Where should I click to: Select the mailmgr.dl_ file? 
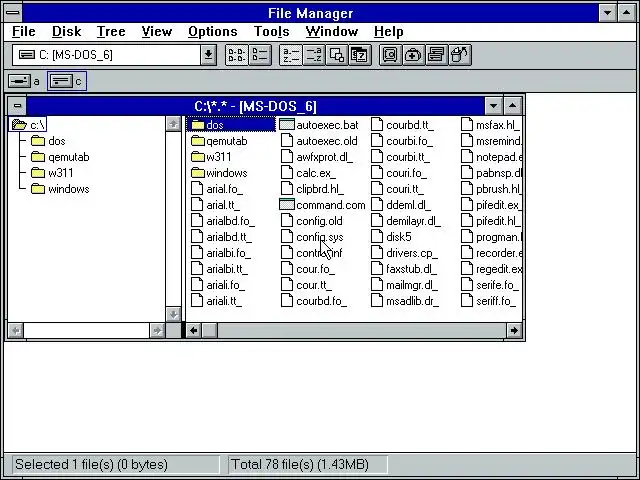(x=404, y=285)
